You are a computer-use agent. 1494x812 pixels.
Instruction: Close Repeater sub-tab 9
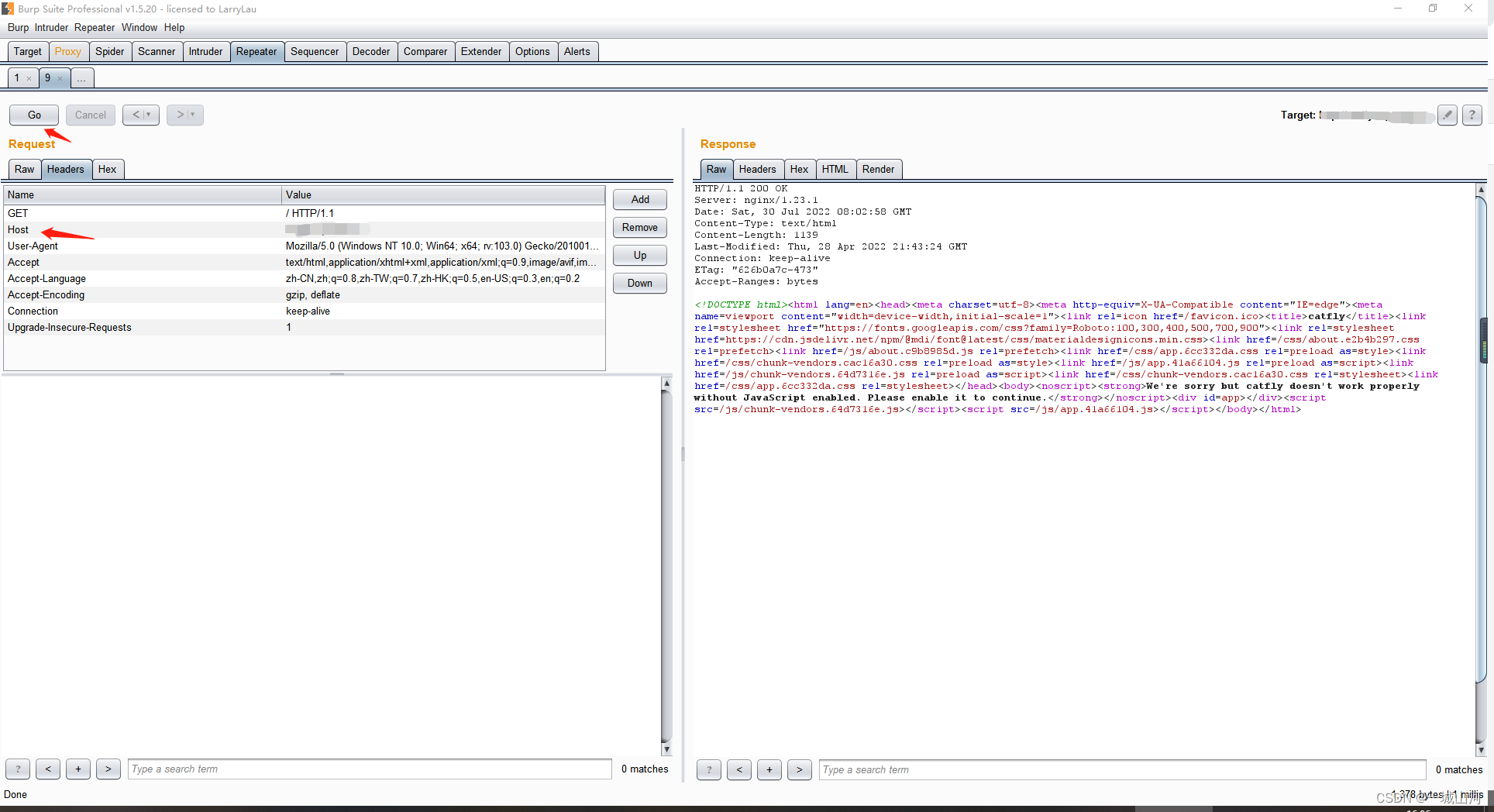click(x=60, y=78)
